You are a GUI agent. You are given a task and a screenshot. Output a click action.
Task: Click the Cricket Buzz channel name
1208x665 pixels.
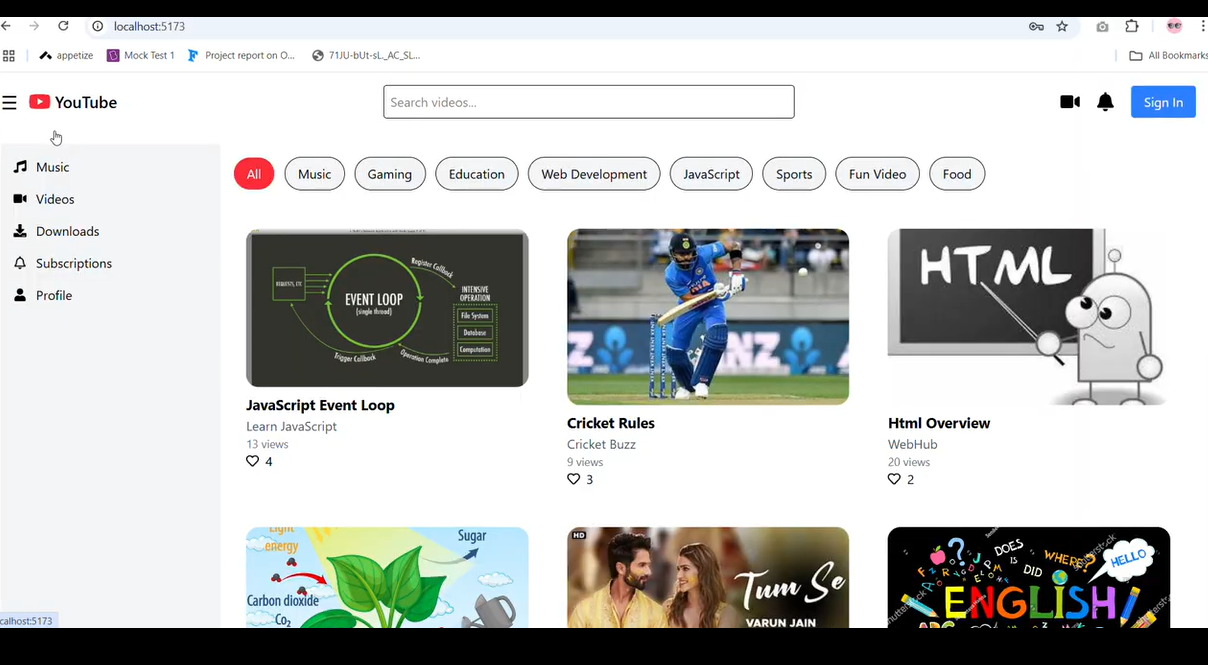601,444
